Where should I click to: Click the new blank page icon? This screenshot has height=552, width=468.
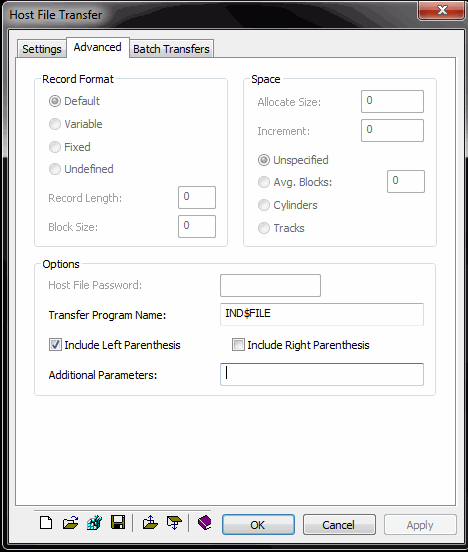point(46,523)
